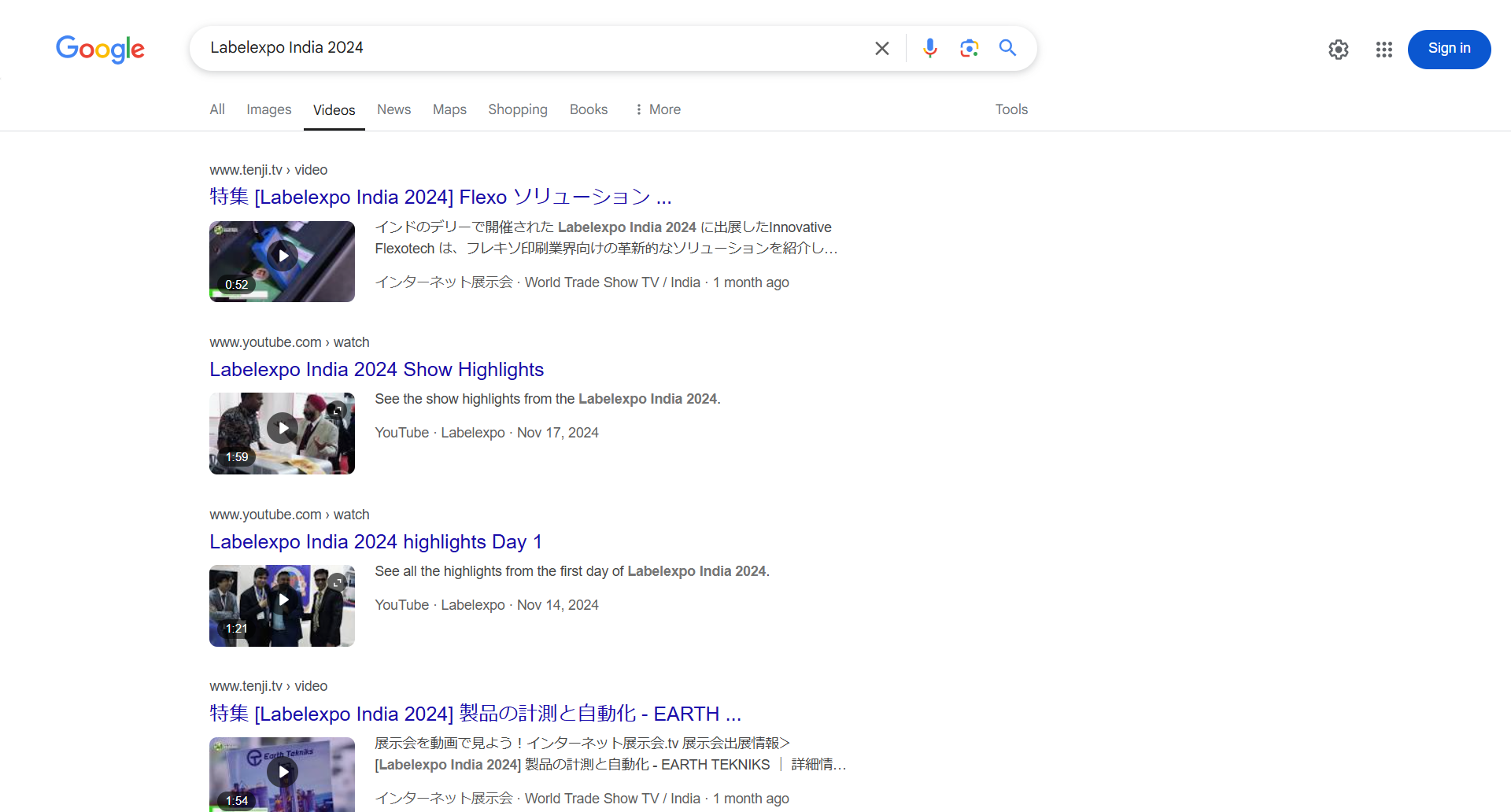The width and height of the screenshot is (1511, 812).
Task: Play the 0:52 Flexo video thumbnail
Action: click(x=282, y=261)
